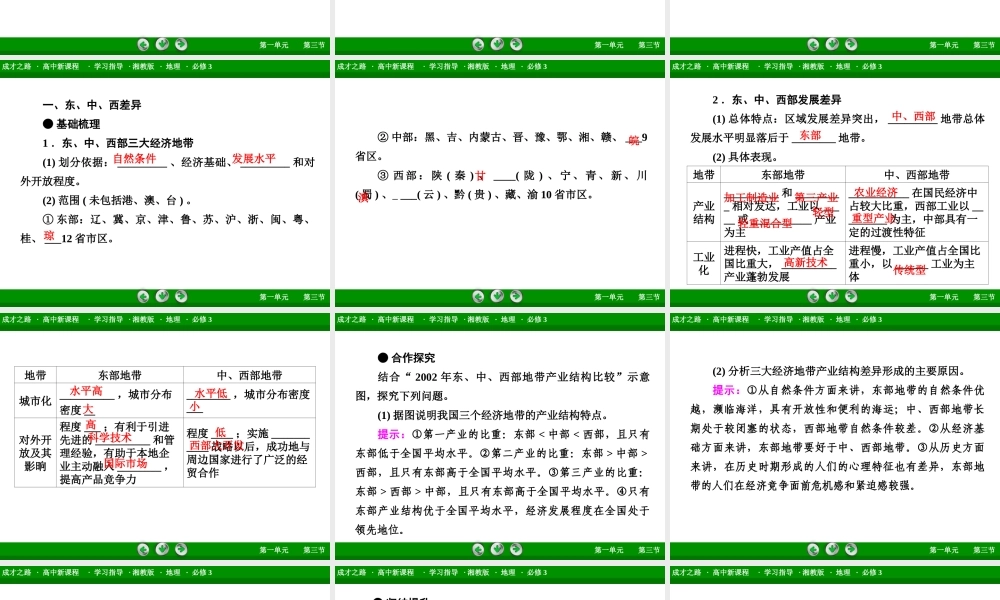
Task: Click the back arrow in the bottom-left slide footer
Action: 144,548
